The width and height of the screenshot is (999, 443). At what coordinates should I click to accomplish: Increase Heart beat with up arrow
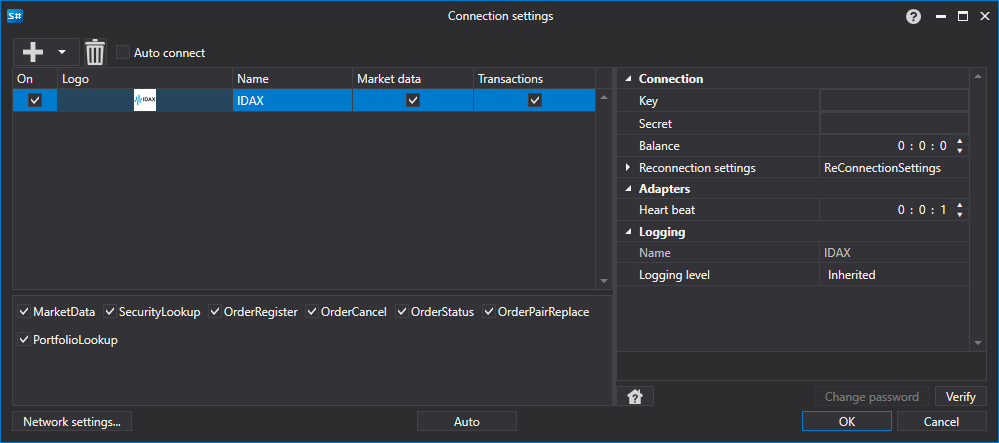[959, 205]
